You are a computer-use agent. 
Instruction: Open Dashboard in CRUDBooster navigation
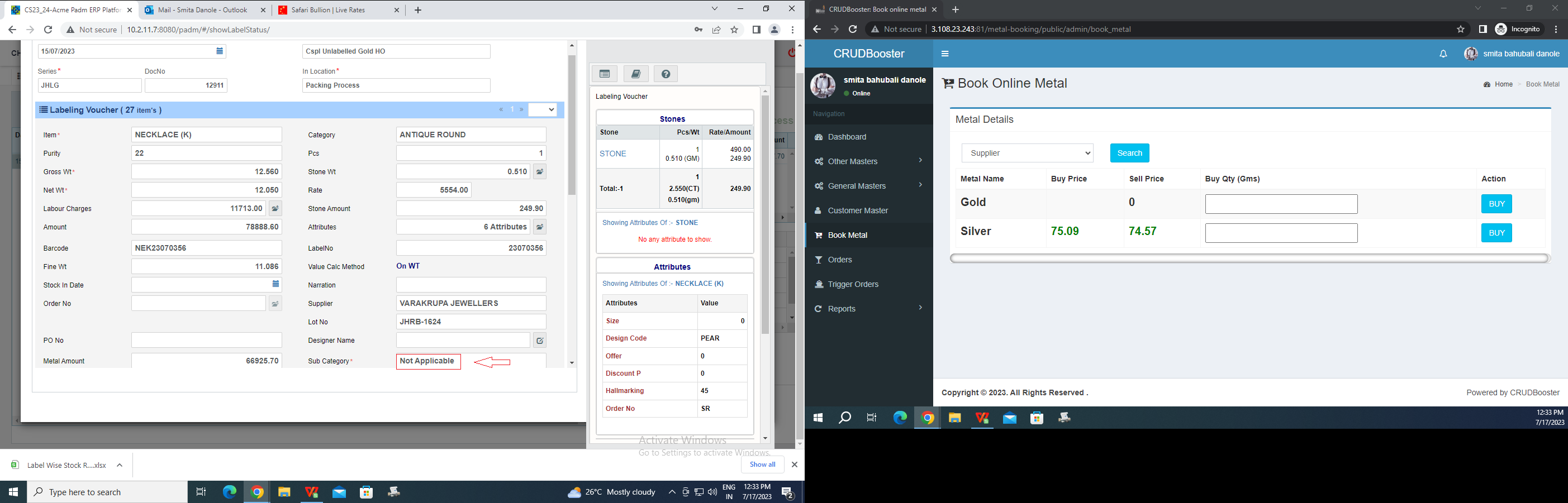point(869,137)
